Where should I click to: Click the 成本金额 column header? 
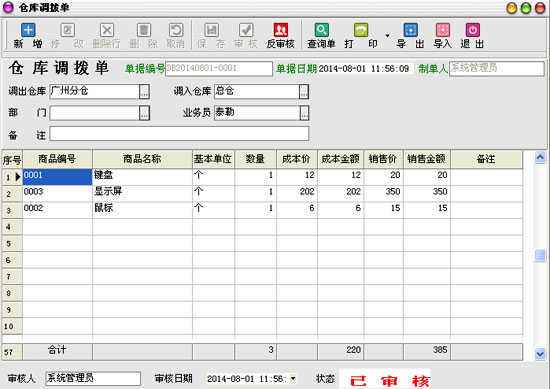click(x=341, y=159)
